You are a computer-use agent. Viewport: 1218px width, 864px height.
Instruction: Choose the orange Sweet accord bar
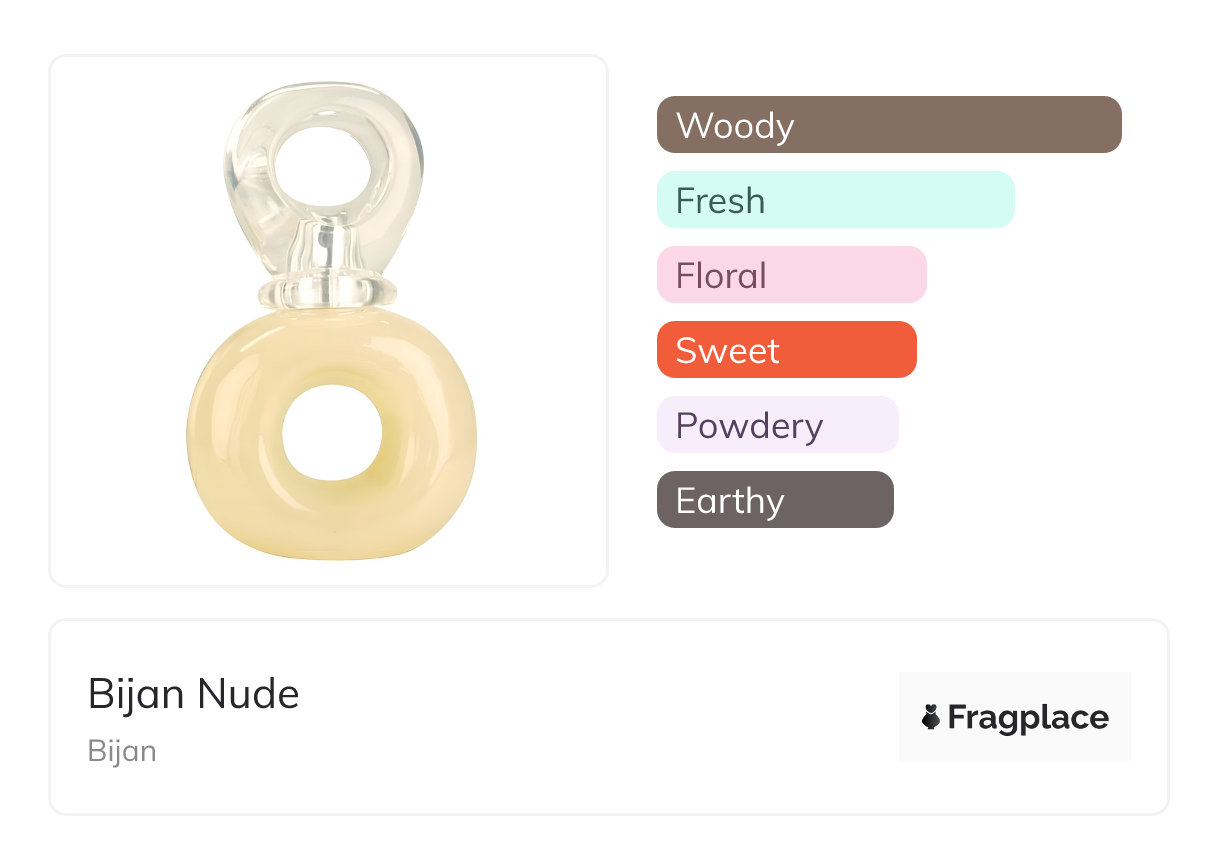pos(786,350)
